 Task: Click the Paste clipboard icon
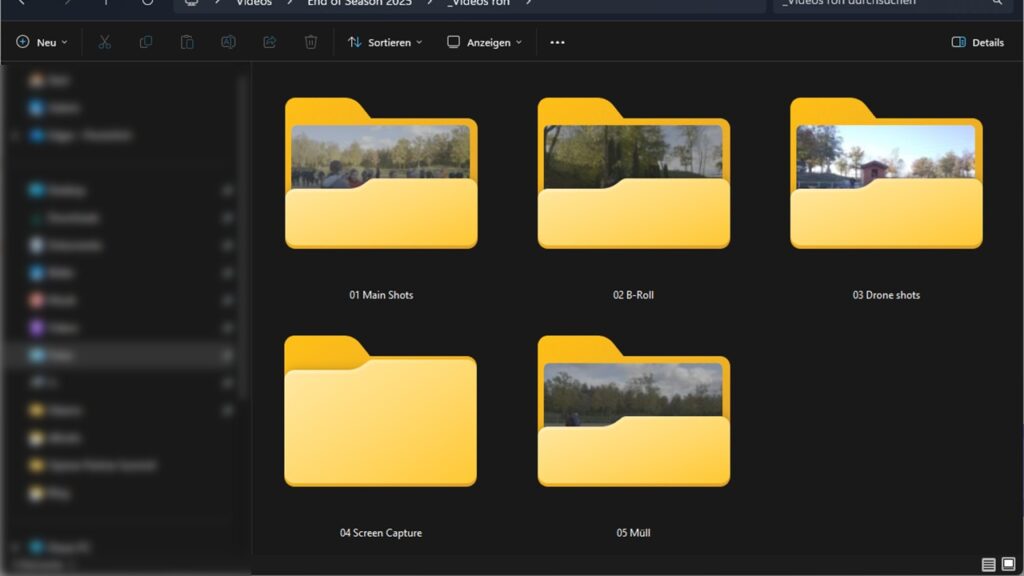(187, 42)
